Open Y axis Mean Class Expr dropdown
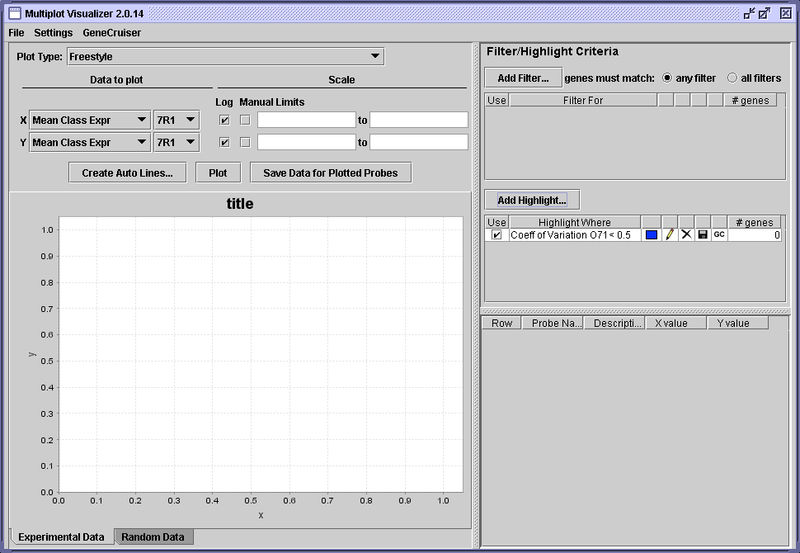The height and width of the screenshot is (553, 800). (90, 142)
